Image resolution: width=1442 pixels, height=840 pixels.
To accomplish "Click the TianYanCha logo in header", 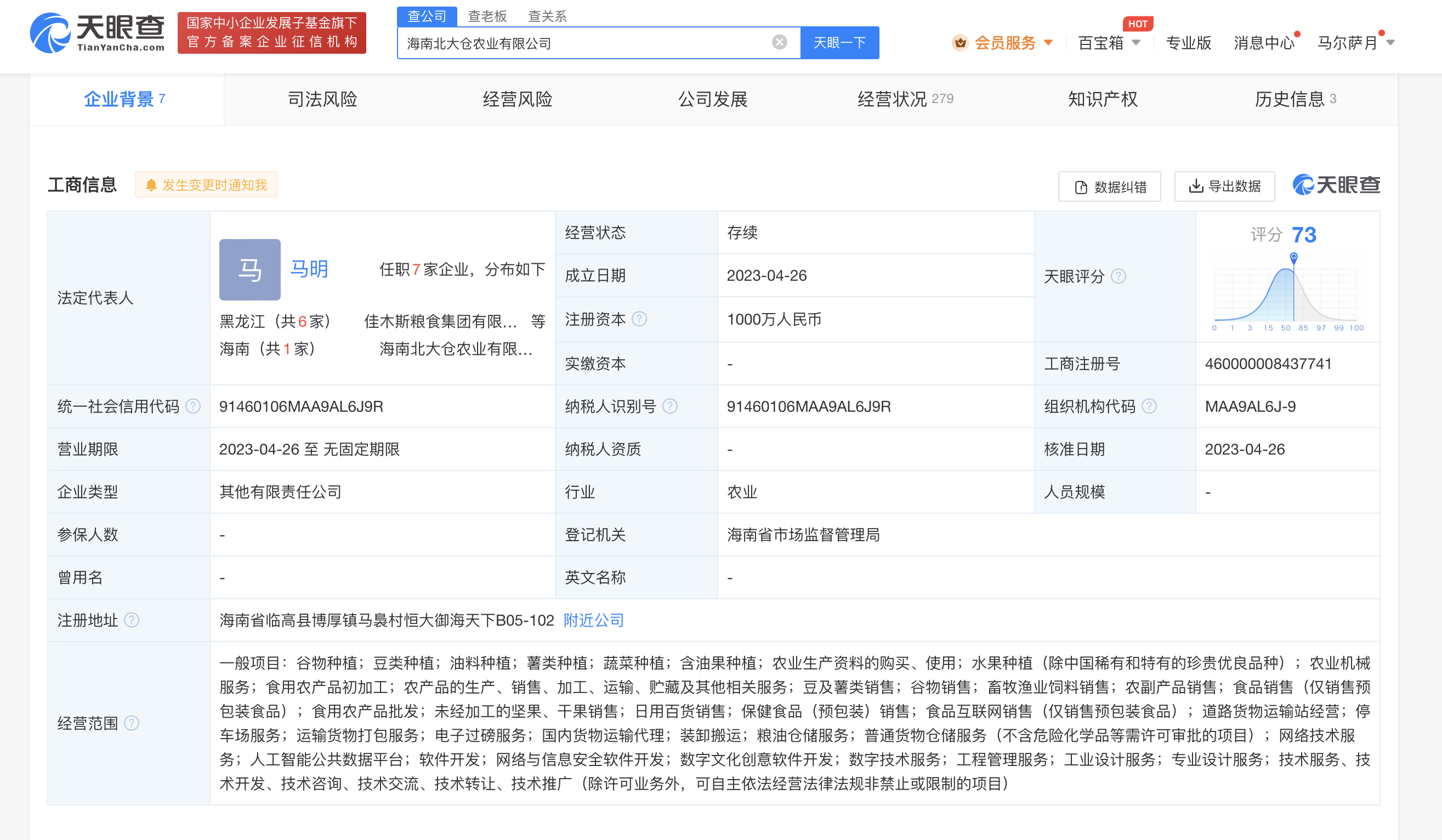I will [97, 32].
